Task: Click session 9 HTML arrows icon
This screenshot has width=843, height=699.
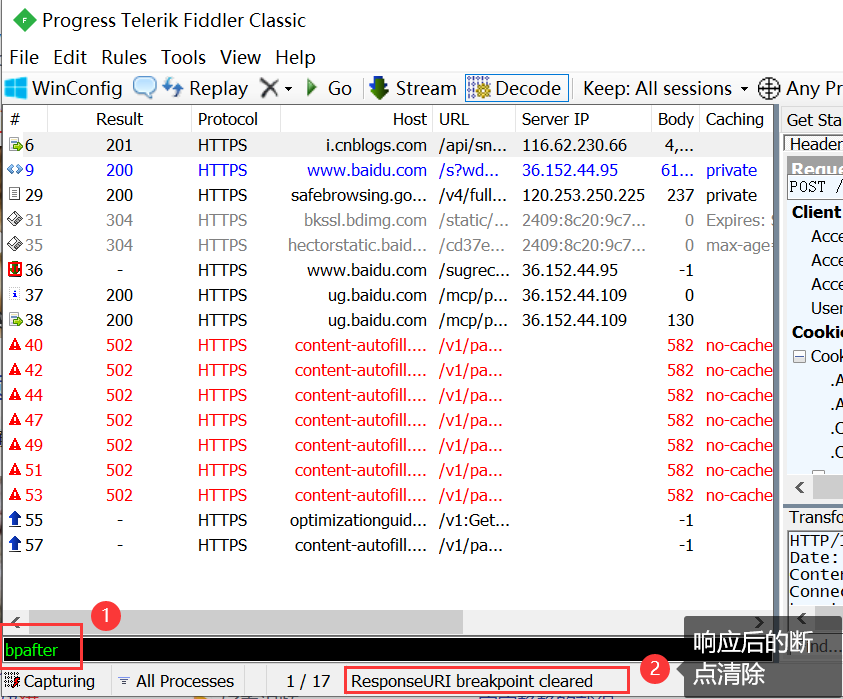Action: tap(15, 169)
